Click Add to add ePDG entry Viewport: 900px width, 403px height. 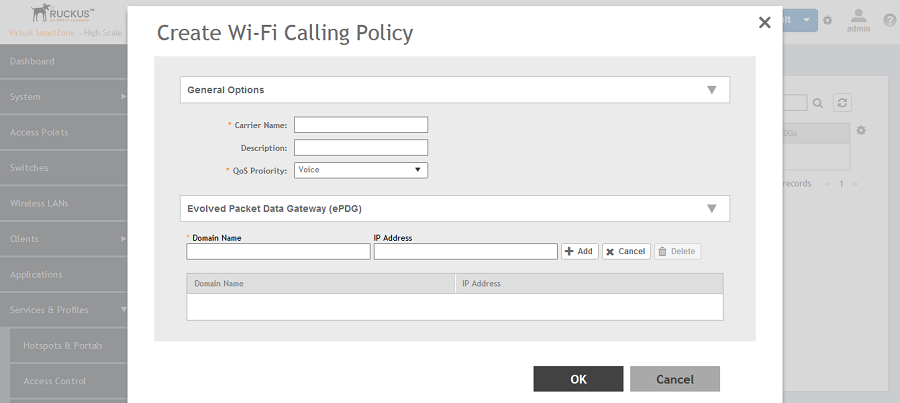pyautogui.click(x=579, y=251)
